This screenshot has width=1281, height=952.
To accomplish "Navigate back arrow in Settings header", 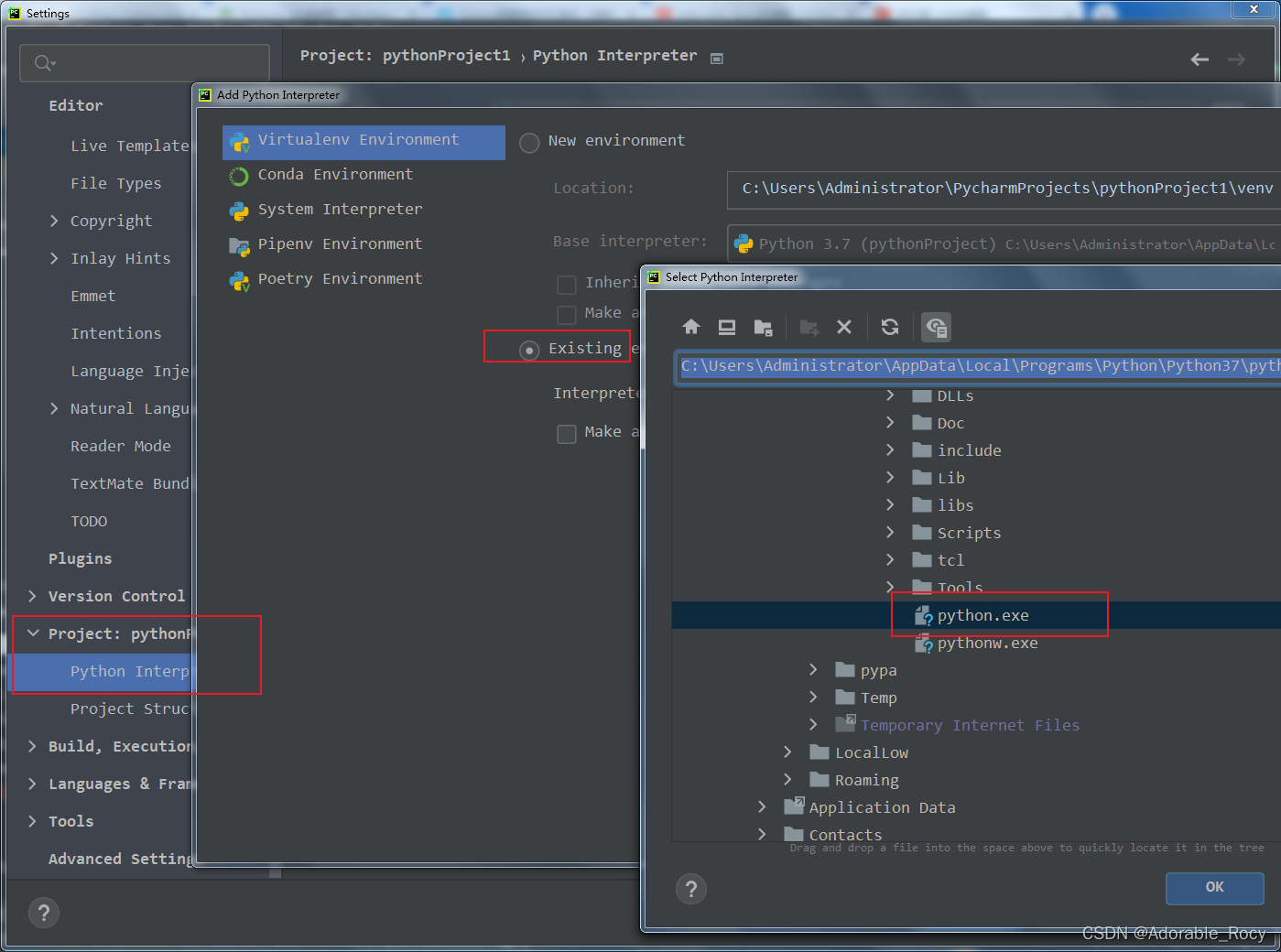I will 1200,59.
